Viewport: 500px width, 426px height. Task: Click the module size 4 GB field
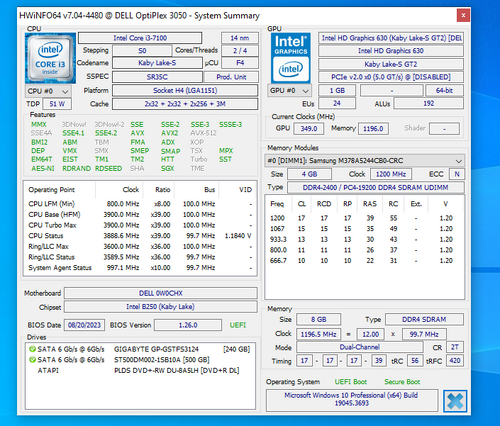pos(310,174)
